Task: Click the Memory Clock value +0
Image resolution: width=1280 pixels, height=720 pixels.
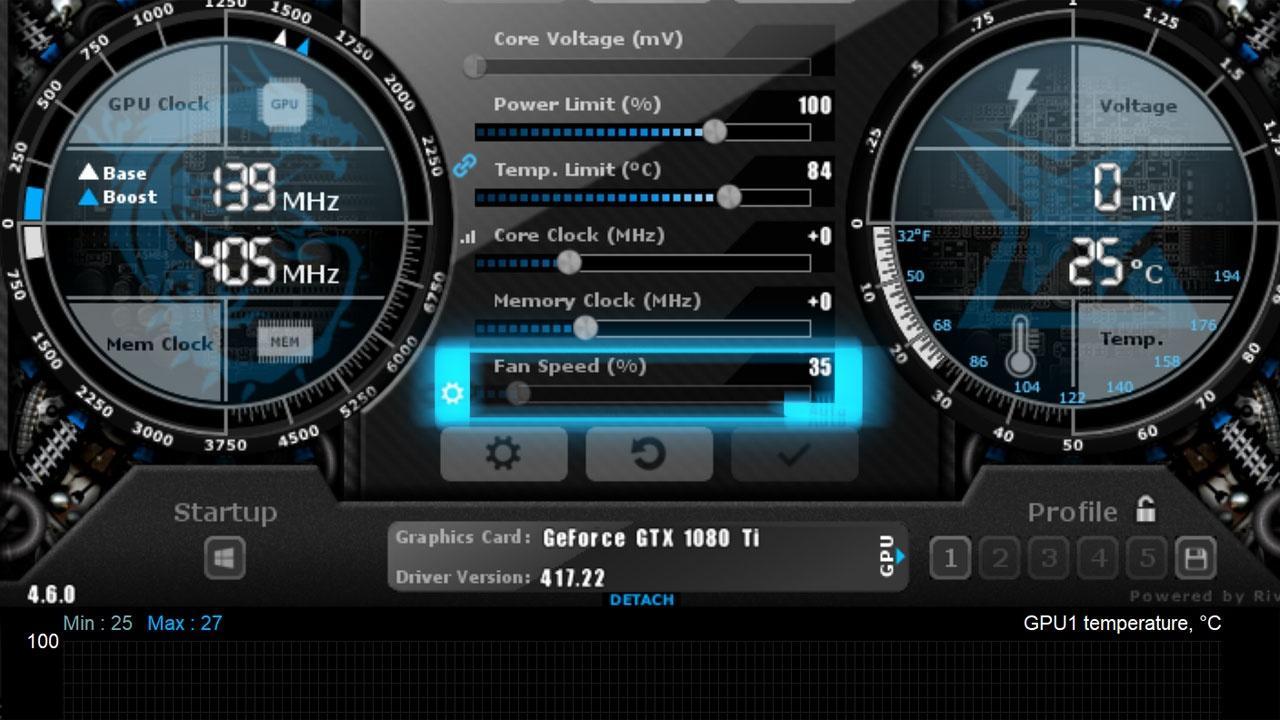Action: pyautogui.click(x=819, y=301)
